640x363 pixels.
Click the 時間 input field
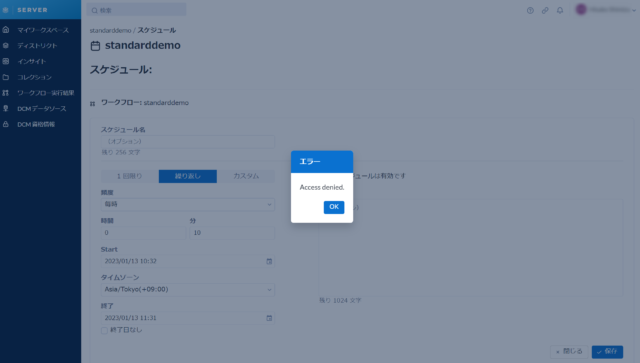click(x=143, y=233)
